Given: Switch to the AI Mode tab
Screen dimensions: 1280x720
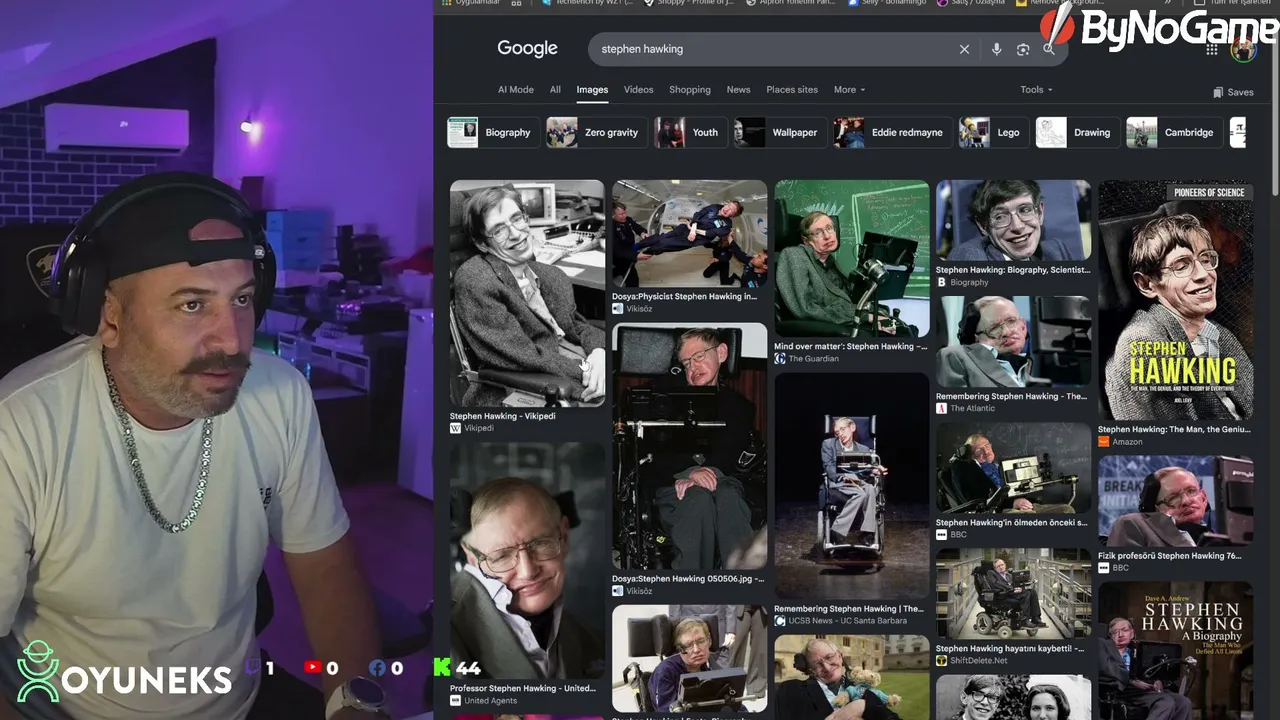Looking at the screenshot, I should (x=516, y=90).
